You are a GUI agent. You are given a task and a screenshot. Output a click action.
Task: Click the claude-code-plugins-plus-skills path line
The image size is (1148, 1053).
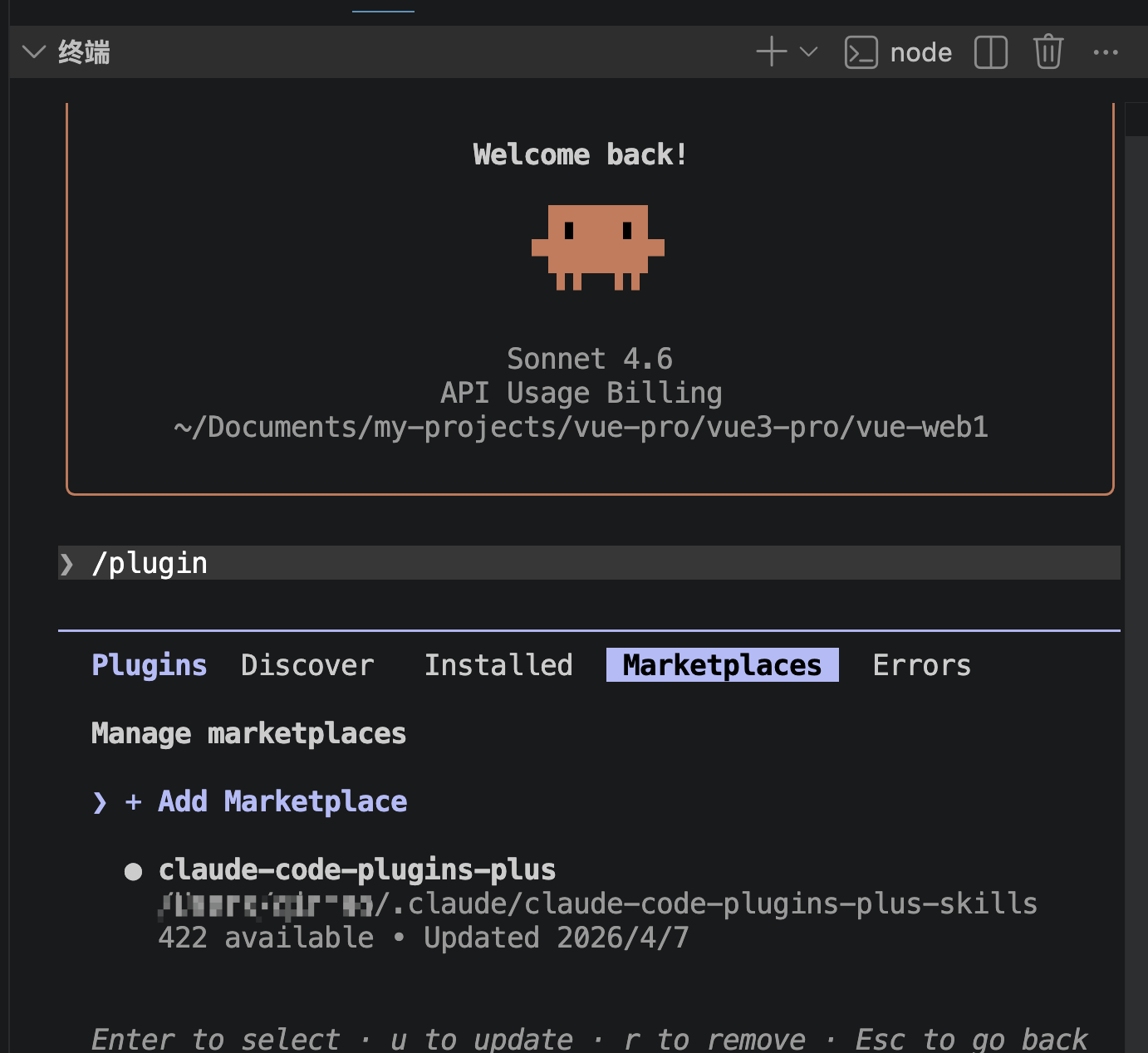(598, 904)
